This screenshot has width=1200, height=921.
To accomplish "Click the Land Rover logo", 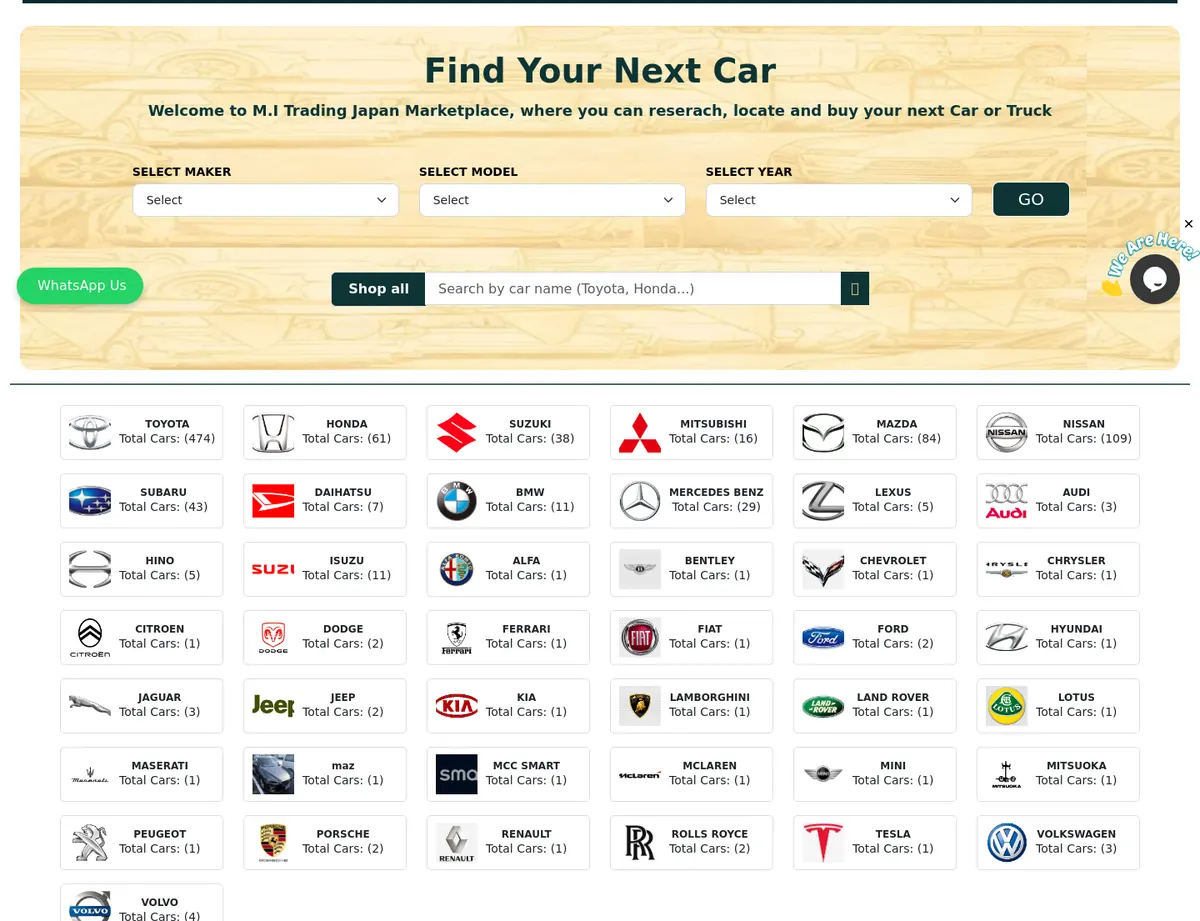I will (823, 706).
